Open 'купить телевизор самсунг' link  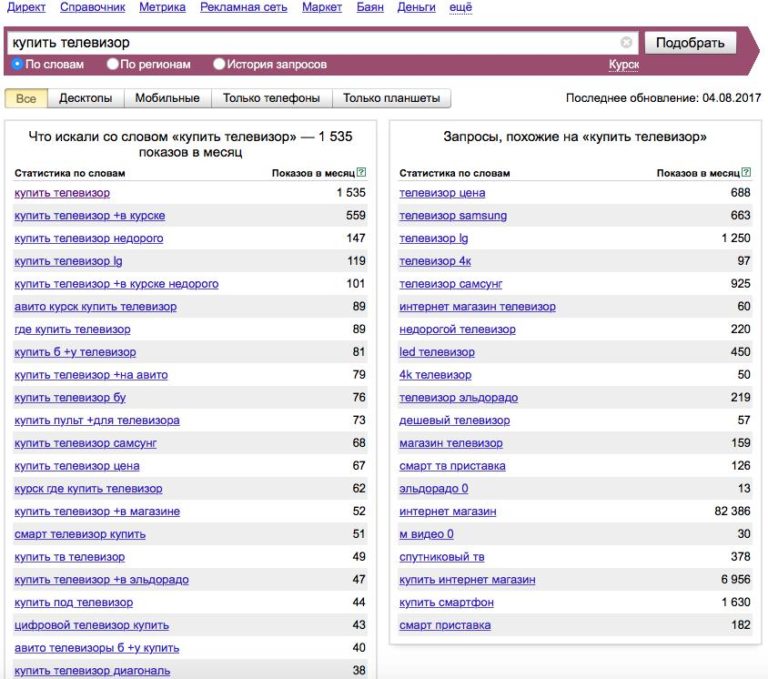pyautogui.click(x=86, y=443)
